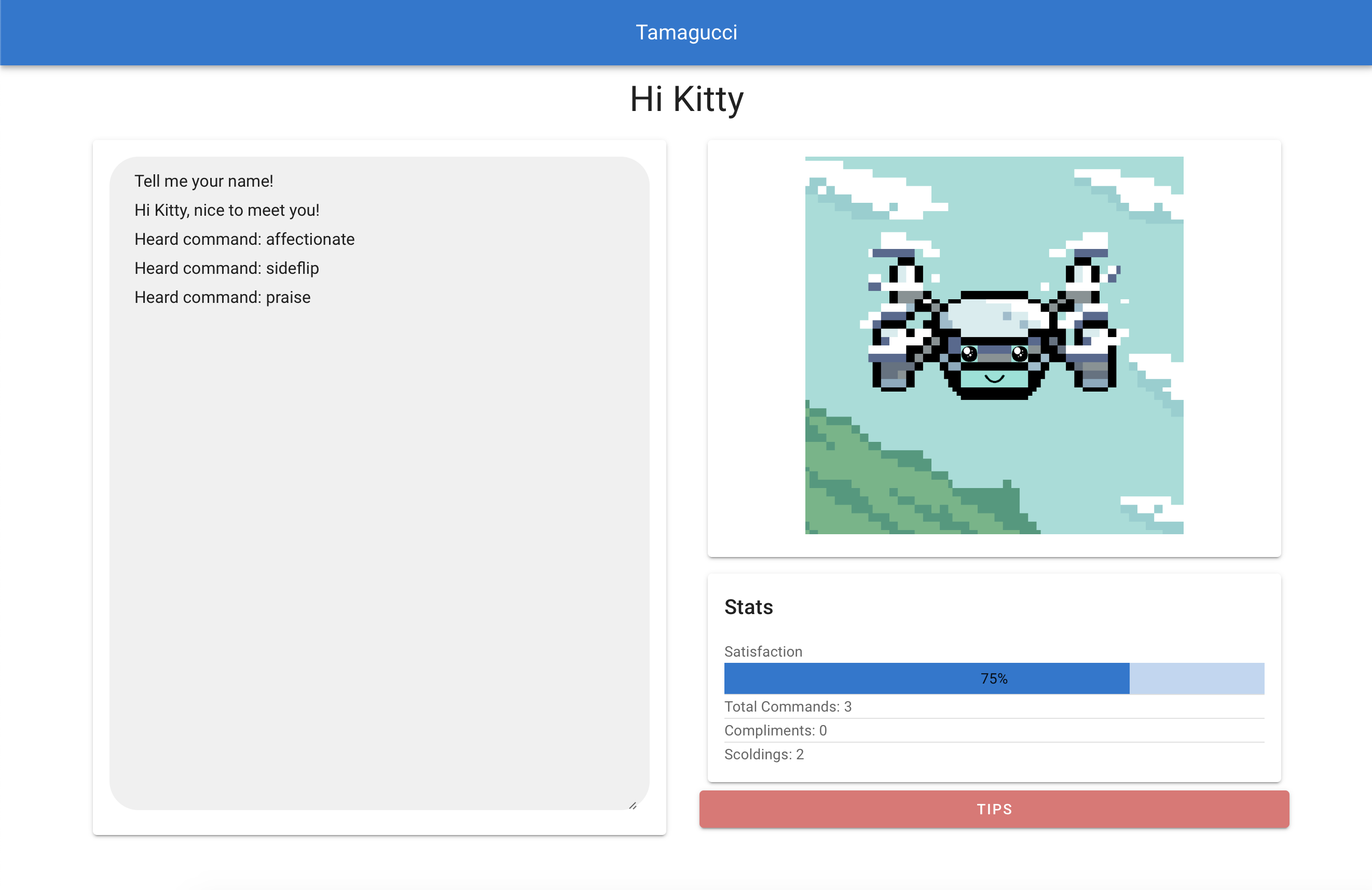Click the unfilled part of Satisfaction bar

point(1196,678)
